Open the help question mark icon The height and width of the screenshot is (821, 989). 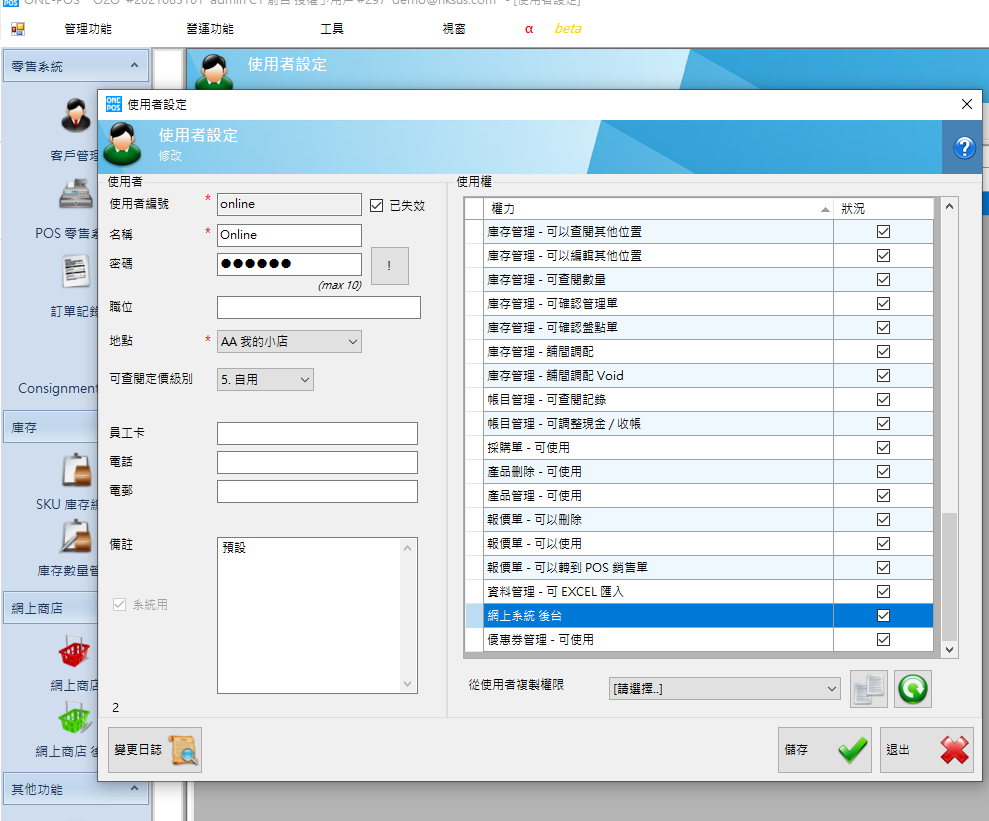coord(964,148)
